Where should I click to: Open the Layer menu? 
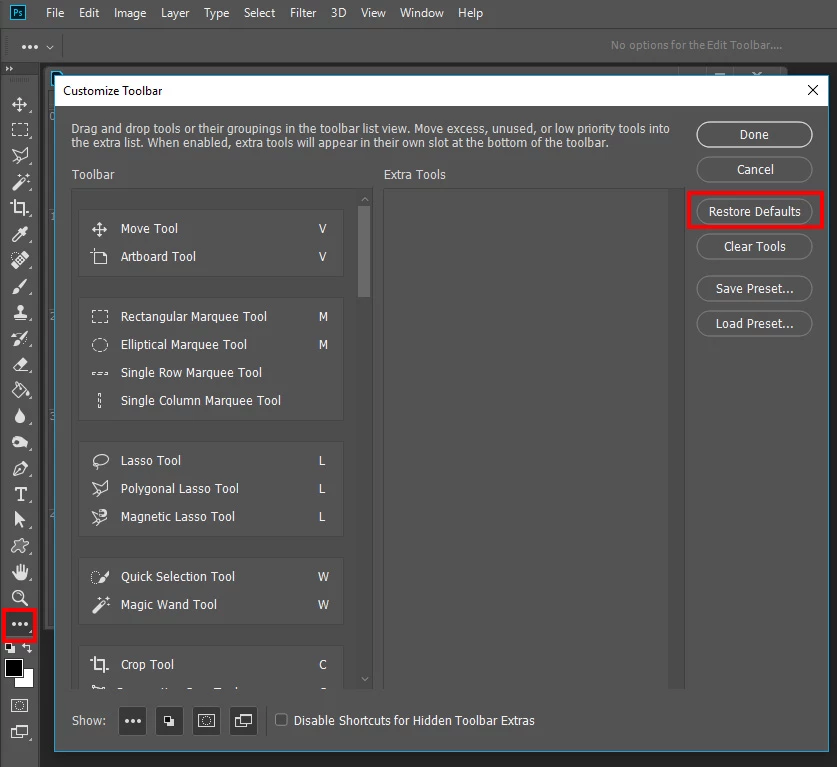point(175,13)
